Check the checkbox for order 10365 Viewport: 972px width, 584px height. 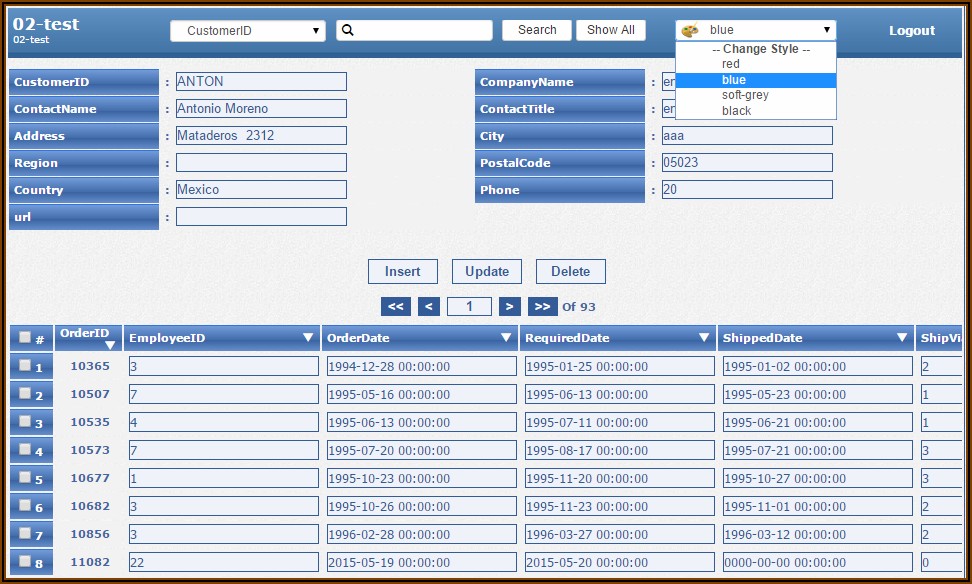[25, 366]
